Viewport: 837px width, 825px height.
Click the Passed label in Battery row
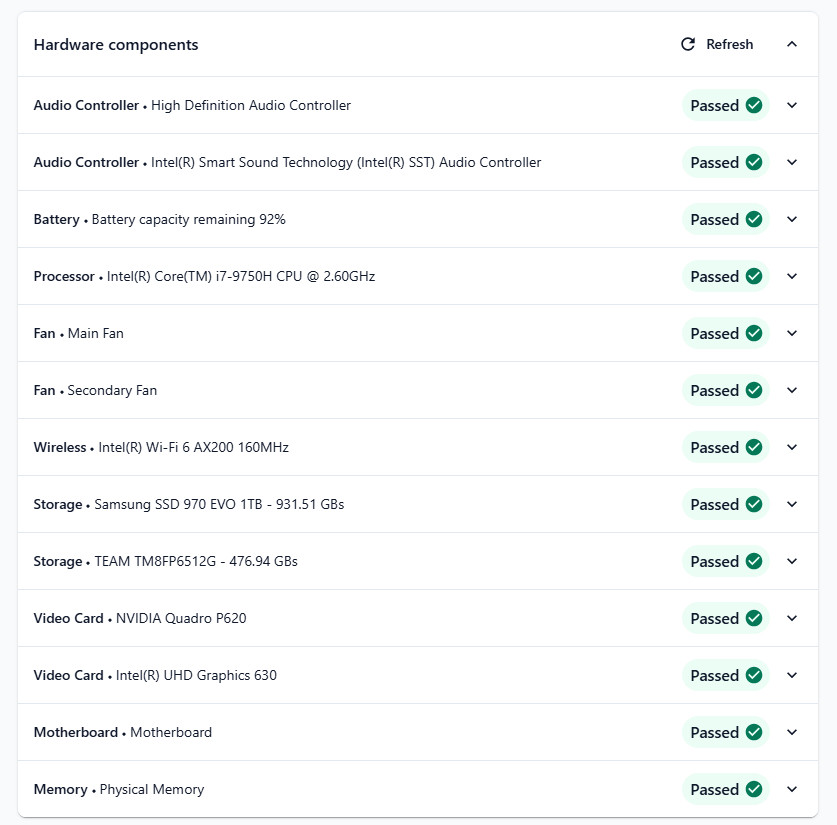pos(714,219)
